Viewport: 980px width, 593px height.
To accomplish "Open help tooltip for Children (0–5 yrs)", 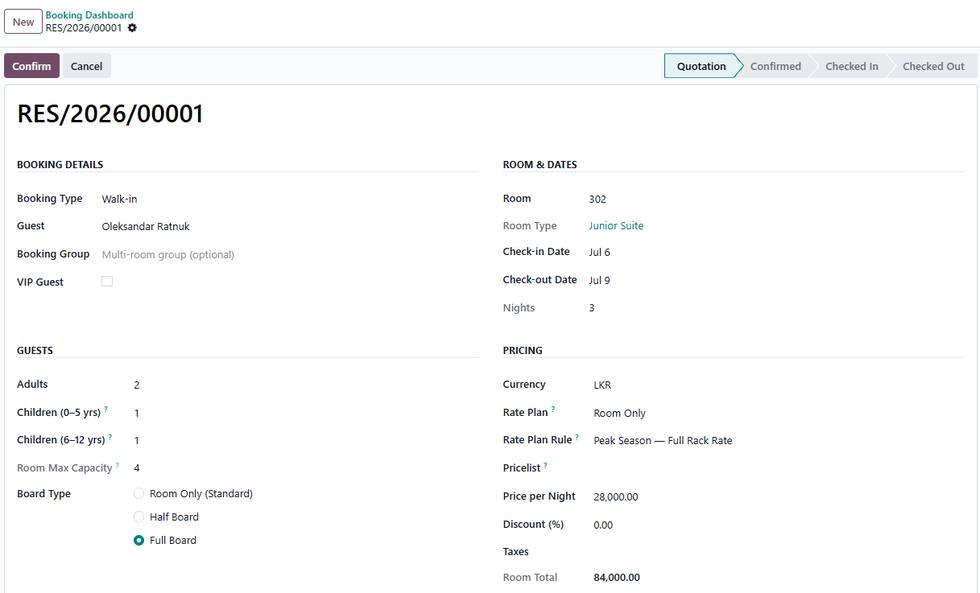I will [106, 409].
